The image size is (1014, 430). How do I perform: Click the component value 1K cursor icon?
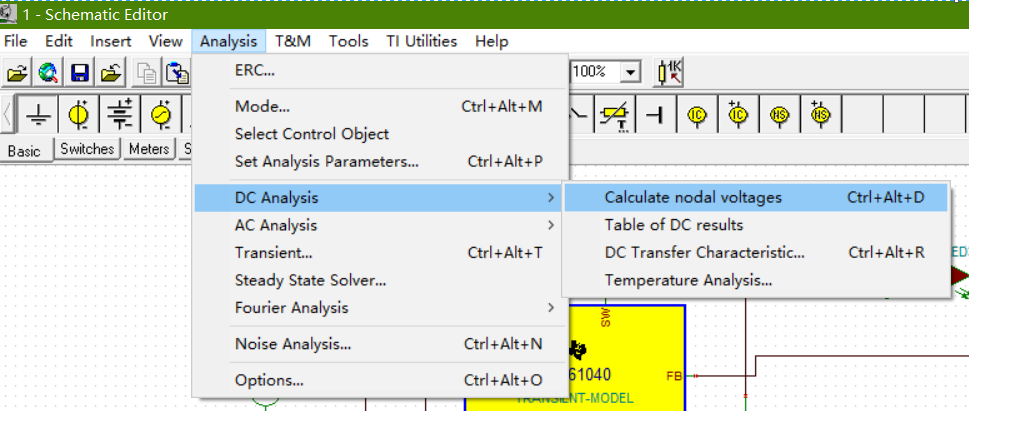pyautogui.click(x=669, y=72)
